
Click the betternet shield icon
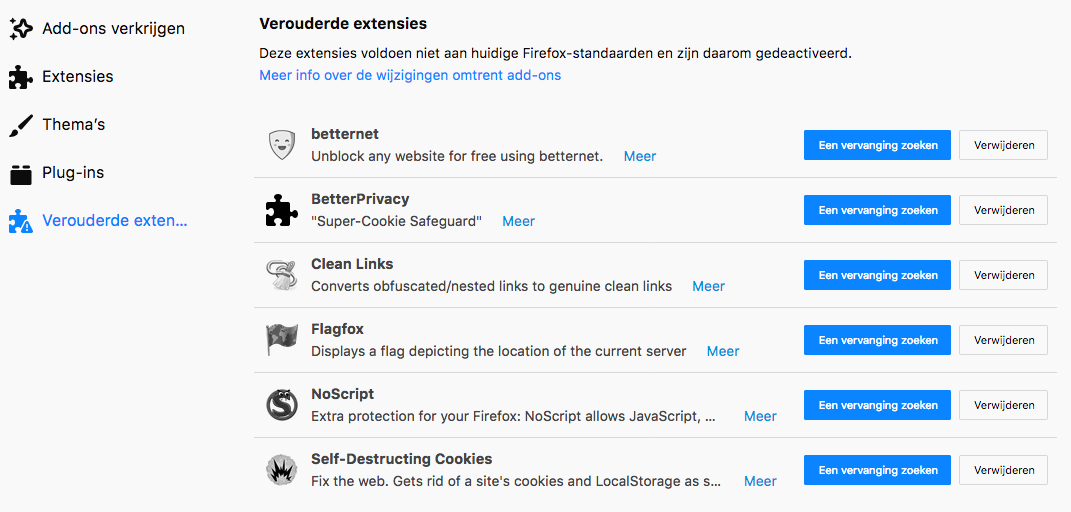(x=282, y=146)
